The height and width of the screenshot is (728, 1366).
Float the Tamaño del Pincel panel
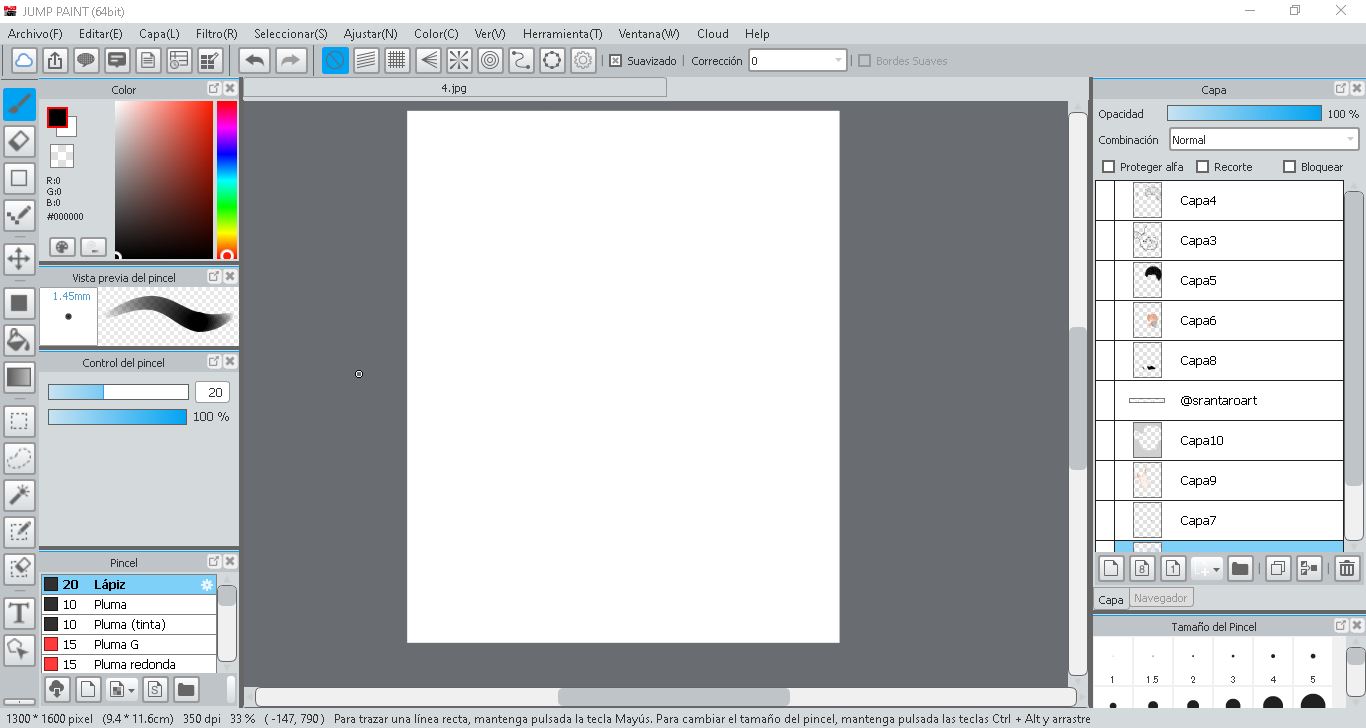click(x=1341, y=626)
